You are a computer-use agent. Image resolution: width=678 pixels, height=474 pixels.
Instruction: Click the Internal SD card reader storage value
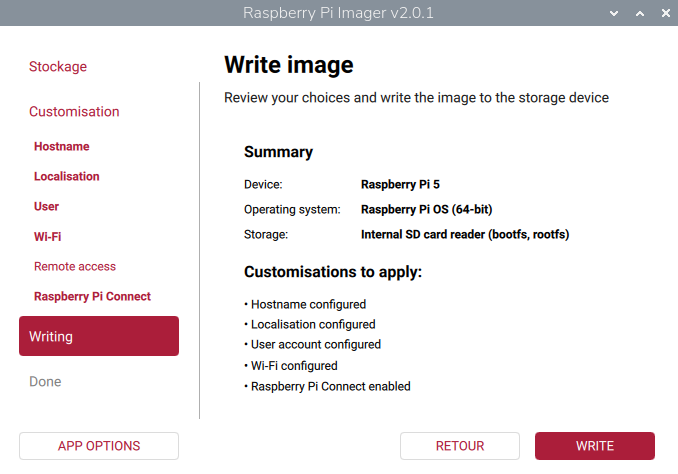click(x=465, y=235)
